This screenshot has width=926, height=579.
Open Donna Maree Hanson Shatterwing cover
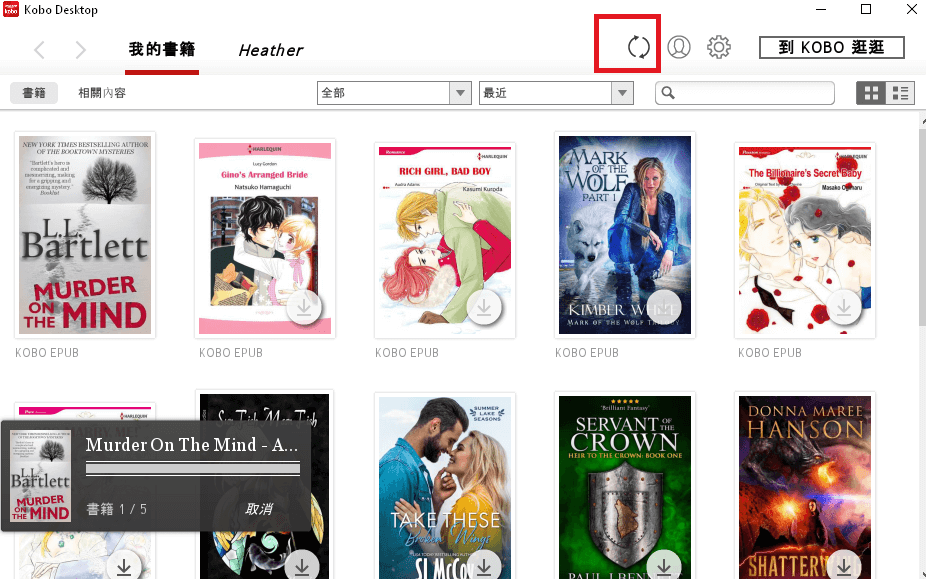point(805,487)
